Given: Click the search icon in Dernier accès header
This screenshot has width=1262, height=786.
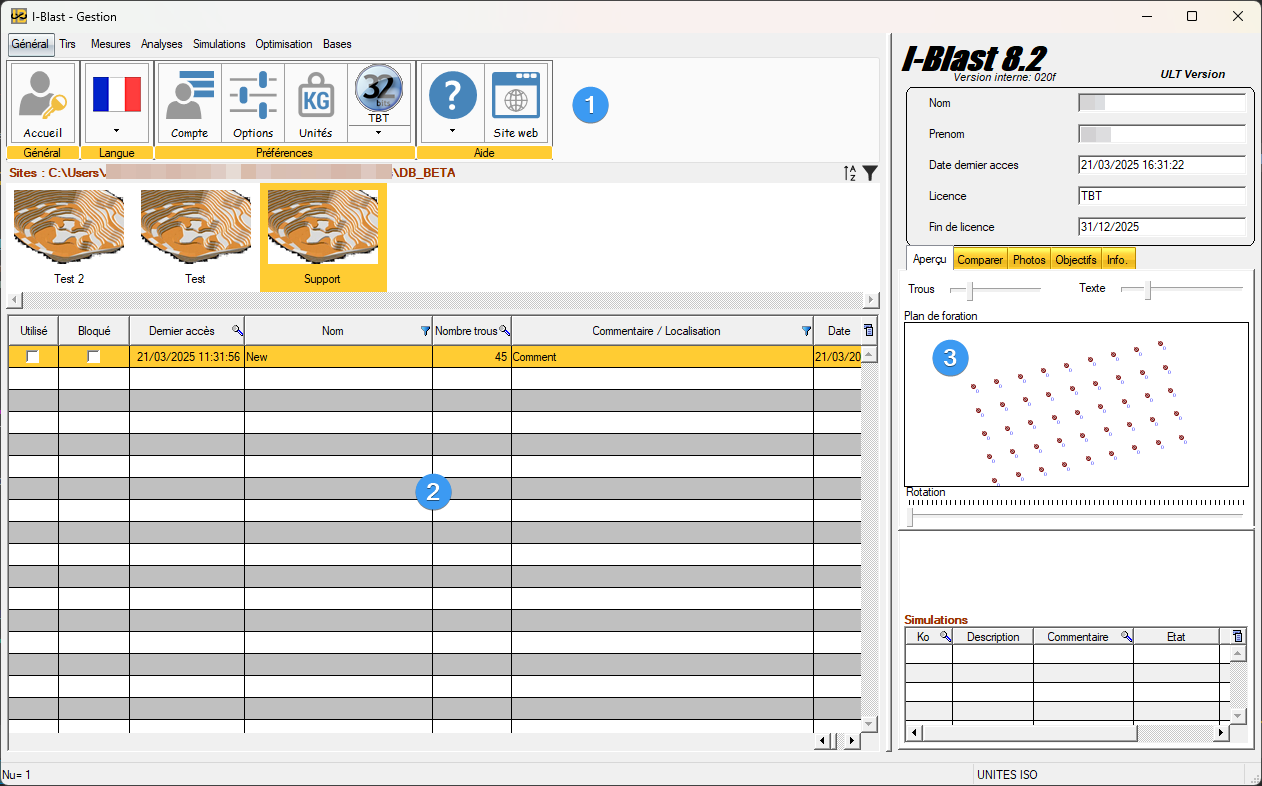Looking at the screenshot, I should point(238,330).
